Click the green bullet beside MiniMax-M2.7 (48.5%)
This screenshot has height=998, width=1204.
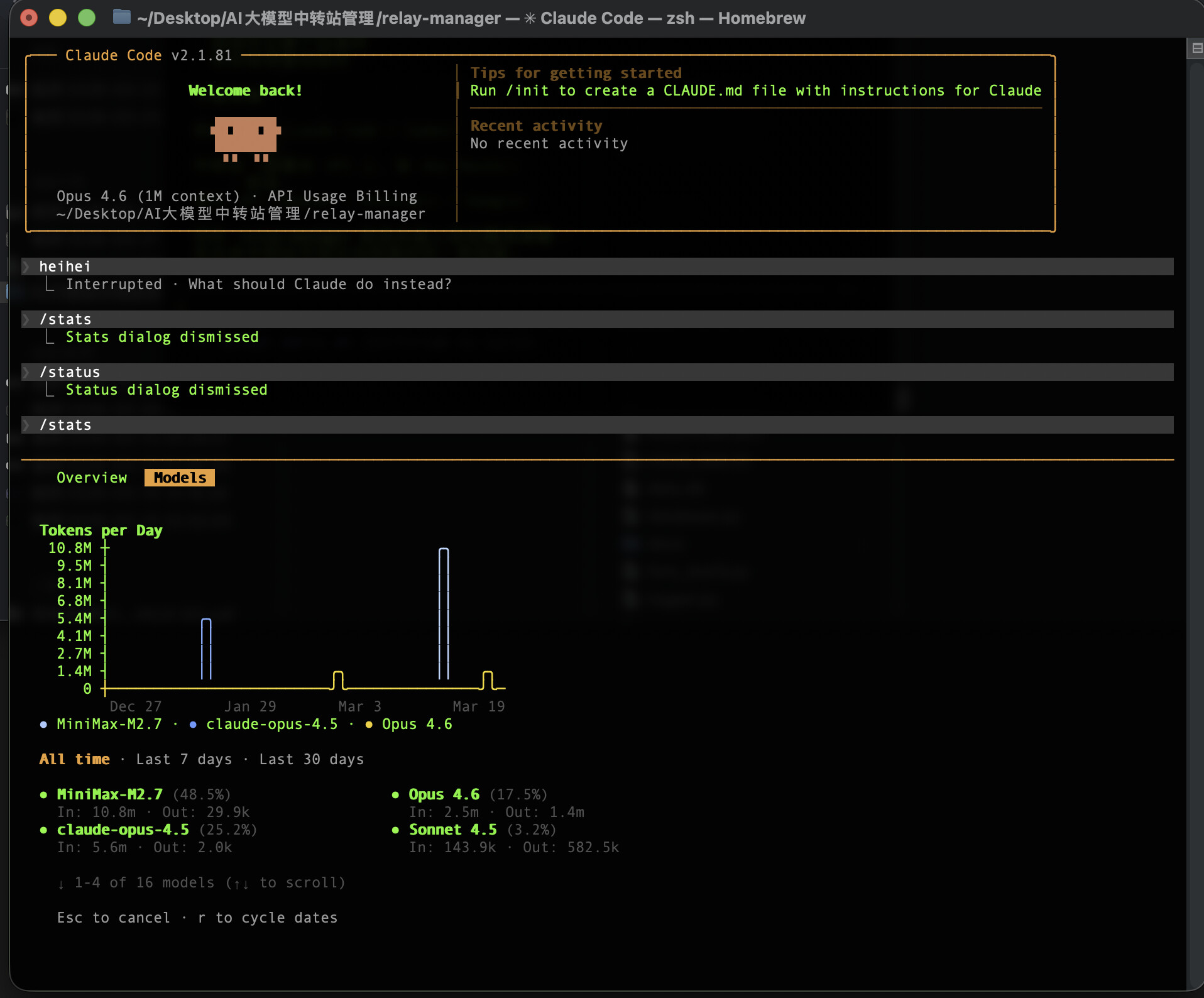tap(43, 795)
